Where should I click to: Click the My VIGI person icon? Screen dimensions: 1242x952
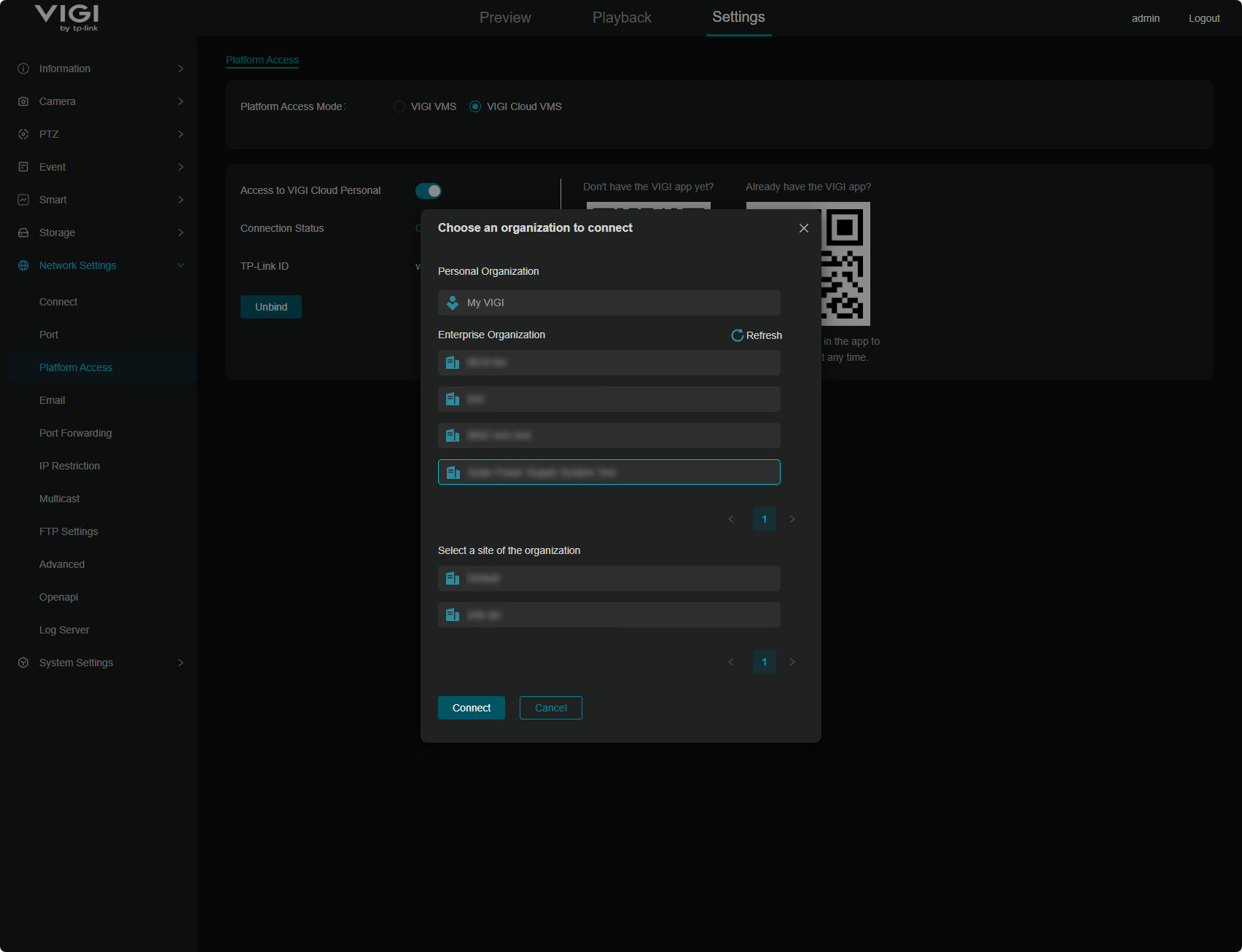[x=453, y=303]
